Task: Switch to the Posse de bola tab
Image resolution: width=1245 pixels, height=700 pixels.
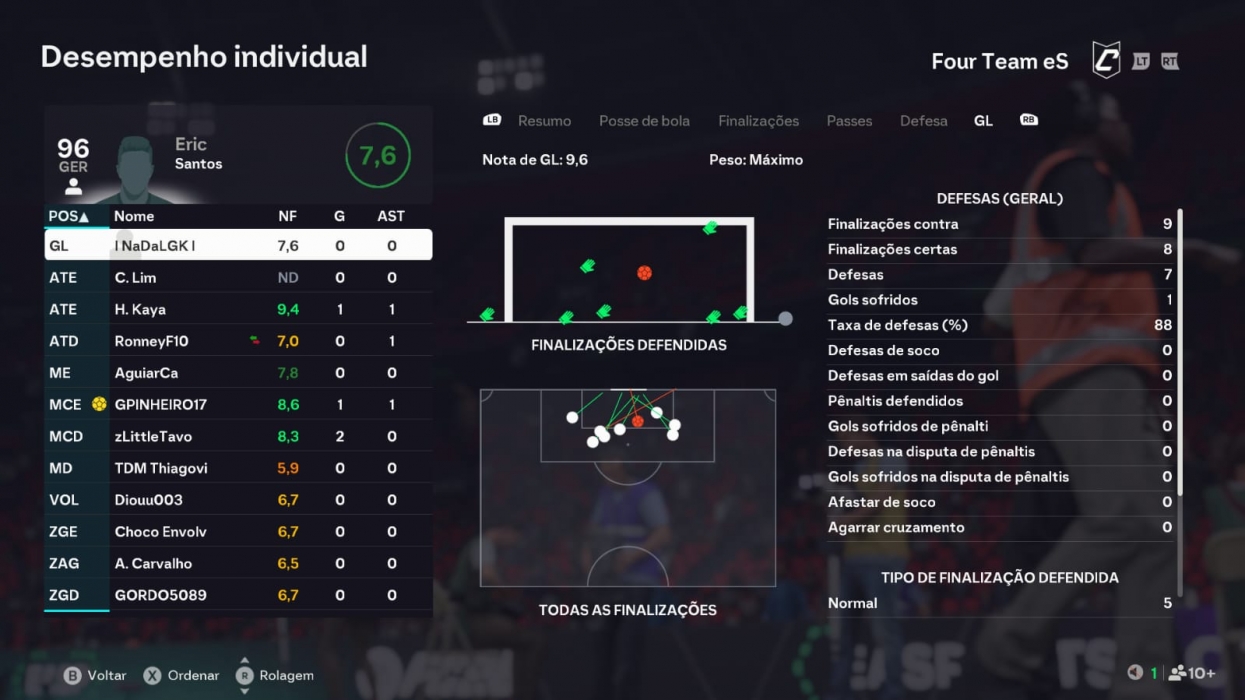Action: (644, 120)
